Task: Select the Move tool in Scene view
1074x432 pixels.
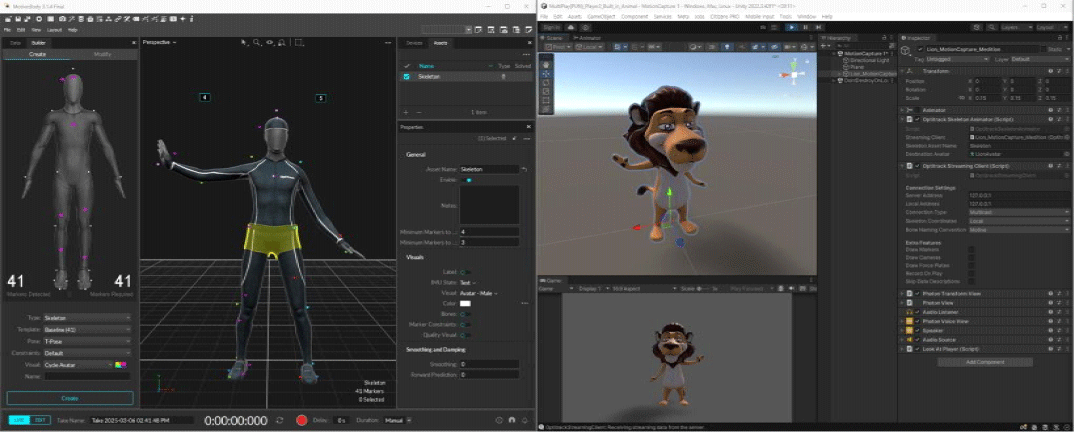Action: [x=545, y=73]
